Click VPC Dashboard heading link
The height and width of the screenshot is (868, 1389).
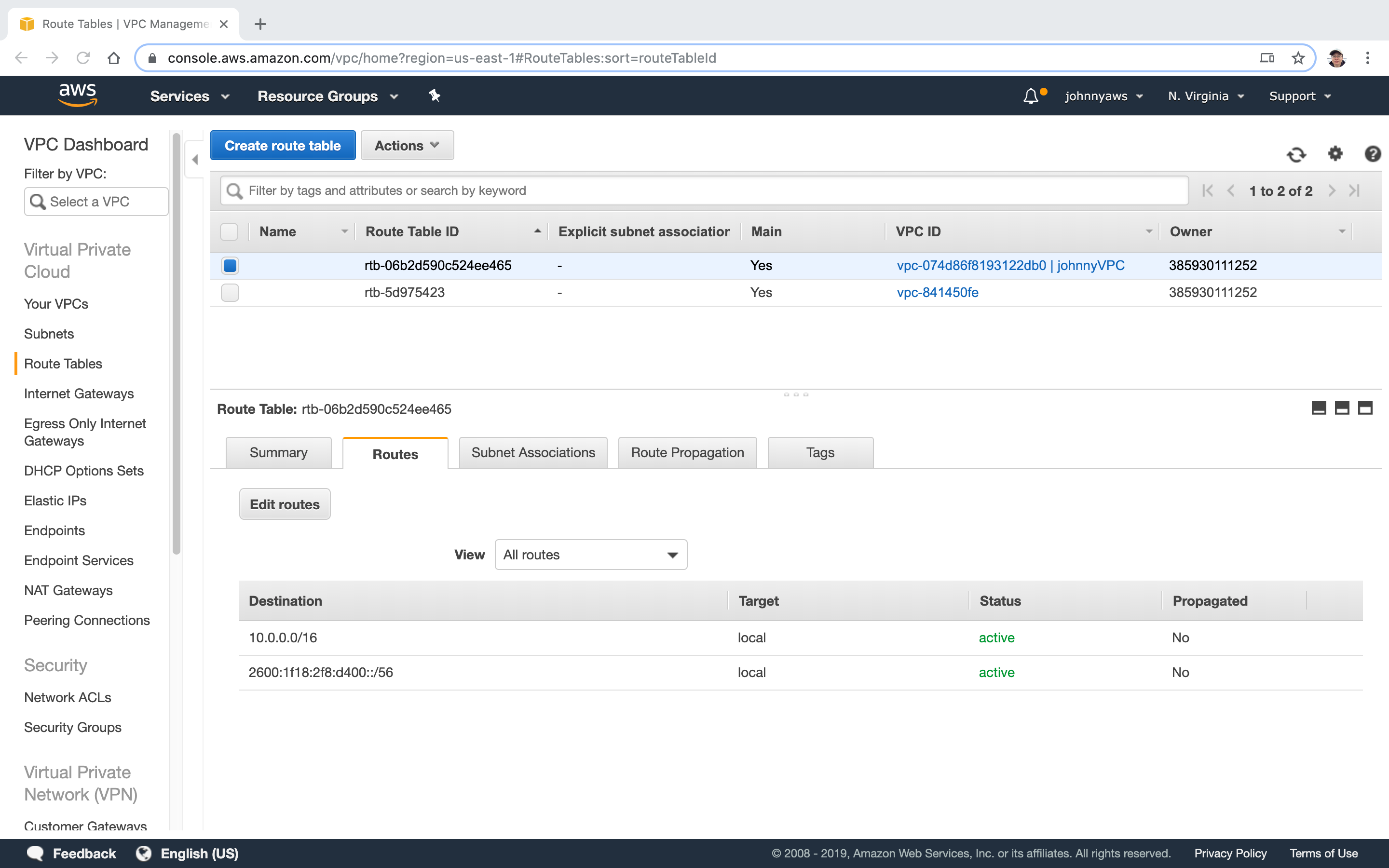pos(85,144)
